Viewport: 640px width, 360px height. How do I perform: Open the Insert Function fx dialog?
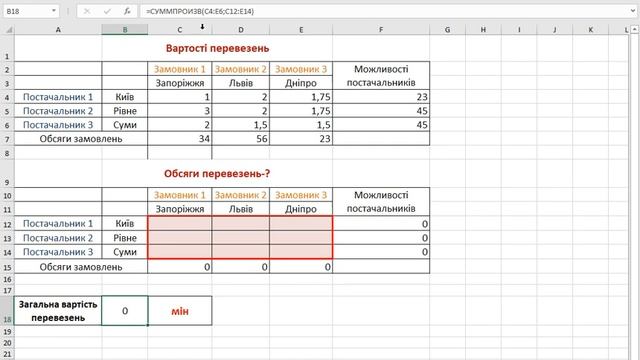127,11
